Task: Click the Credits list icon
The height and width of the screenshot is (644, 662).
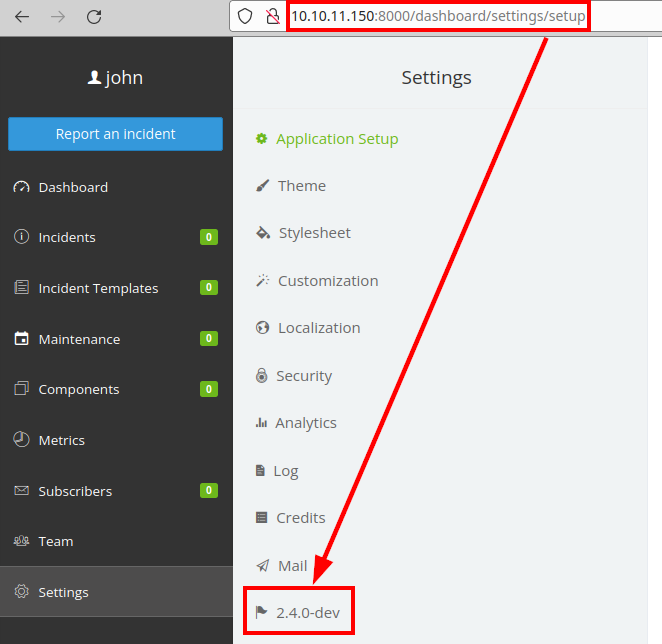Action: point(261,517)
